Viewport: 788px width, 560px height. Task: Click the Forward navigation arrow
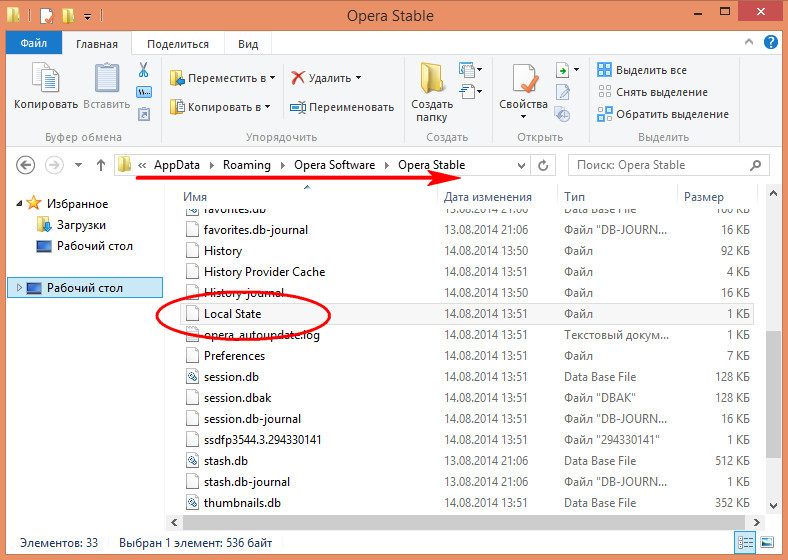pyautogui.click(x=54, y=165)
